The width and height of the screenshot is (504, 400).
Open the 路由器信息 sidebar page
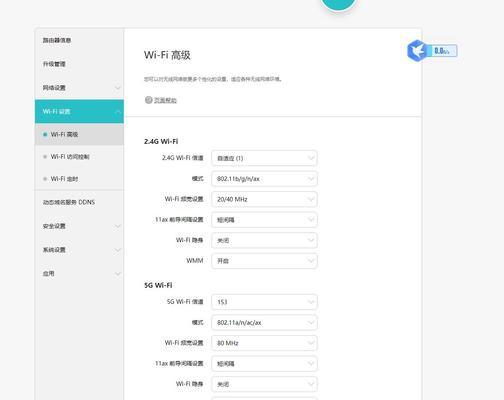(79, 40)
